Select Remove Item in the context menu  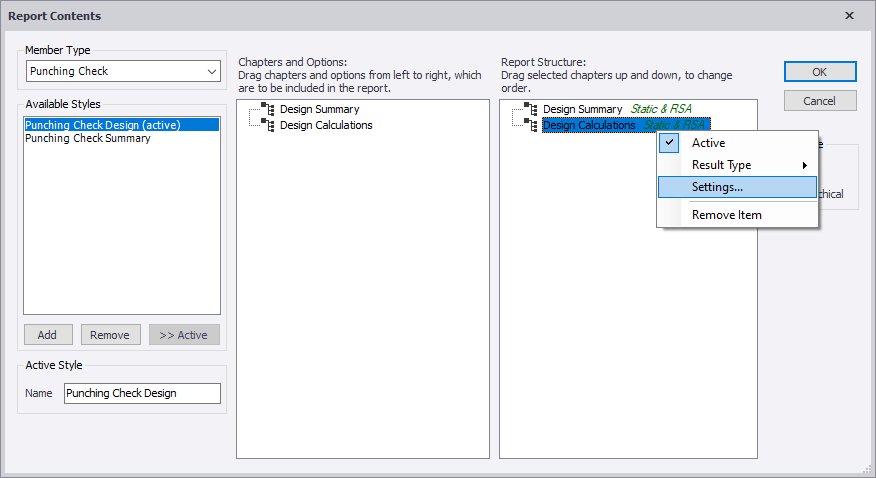pos(726,215)
